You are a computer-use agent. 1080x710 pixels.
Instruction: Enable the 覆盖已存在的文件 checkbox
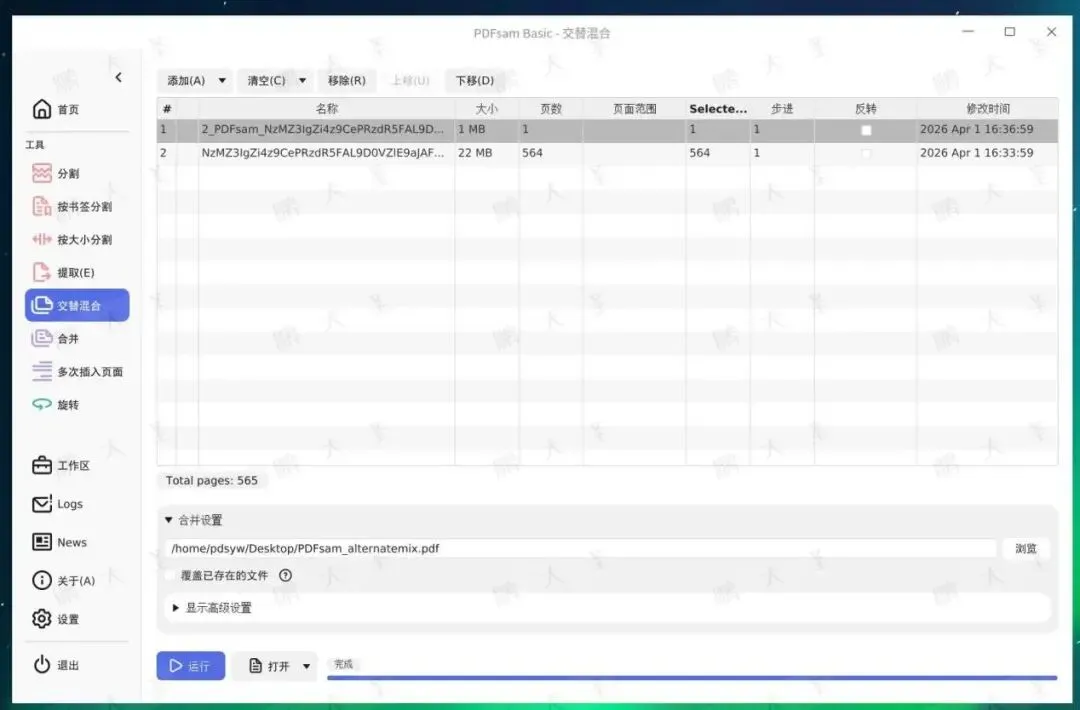170,575
